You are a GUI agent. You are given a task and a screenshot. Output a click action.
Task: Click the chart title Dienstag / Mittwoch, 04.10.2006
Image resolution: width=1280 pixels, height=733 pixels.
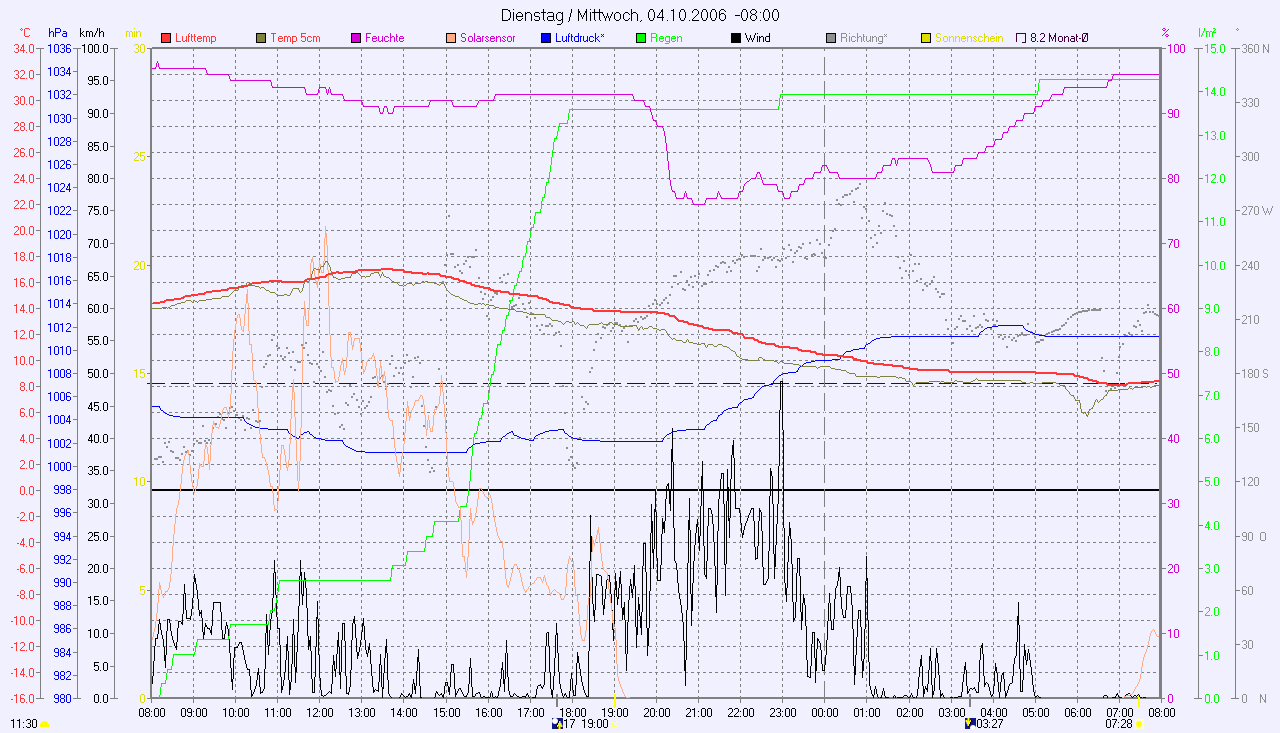click(x=639, y=15)
